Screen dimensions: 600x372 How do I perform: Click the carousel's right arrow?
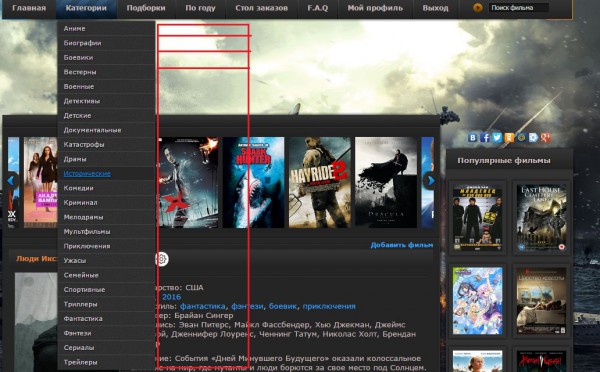point(430,180)
